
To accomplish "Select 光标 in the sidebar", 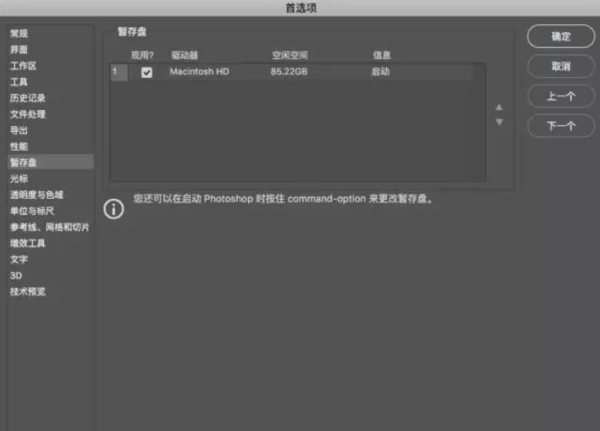I will click(x=19, y=179).
